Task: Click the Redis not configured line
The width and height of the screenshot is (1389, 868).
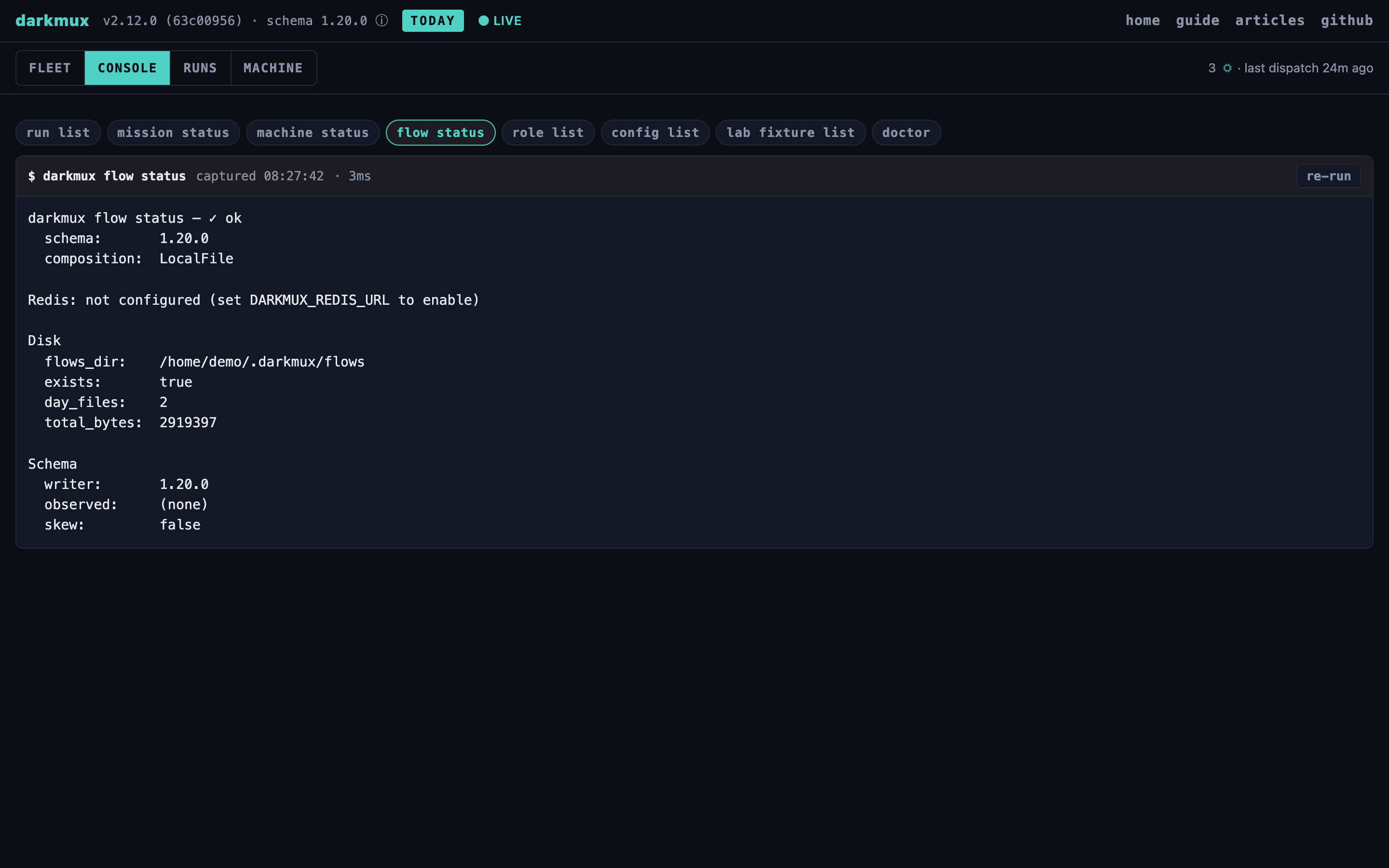Action: (254, 300)
